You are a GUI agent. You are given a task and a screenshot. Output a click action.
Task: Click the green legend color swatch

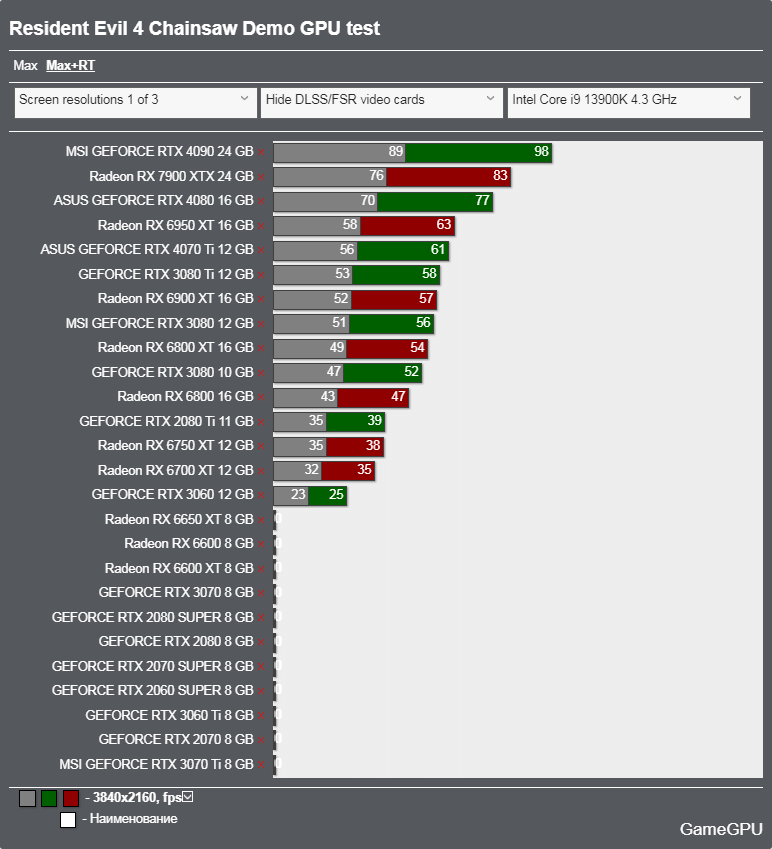(x=49, y=798)
